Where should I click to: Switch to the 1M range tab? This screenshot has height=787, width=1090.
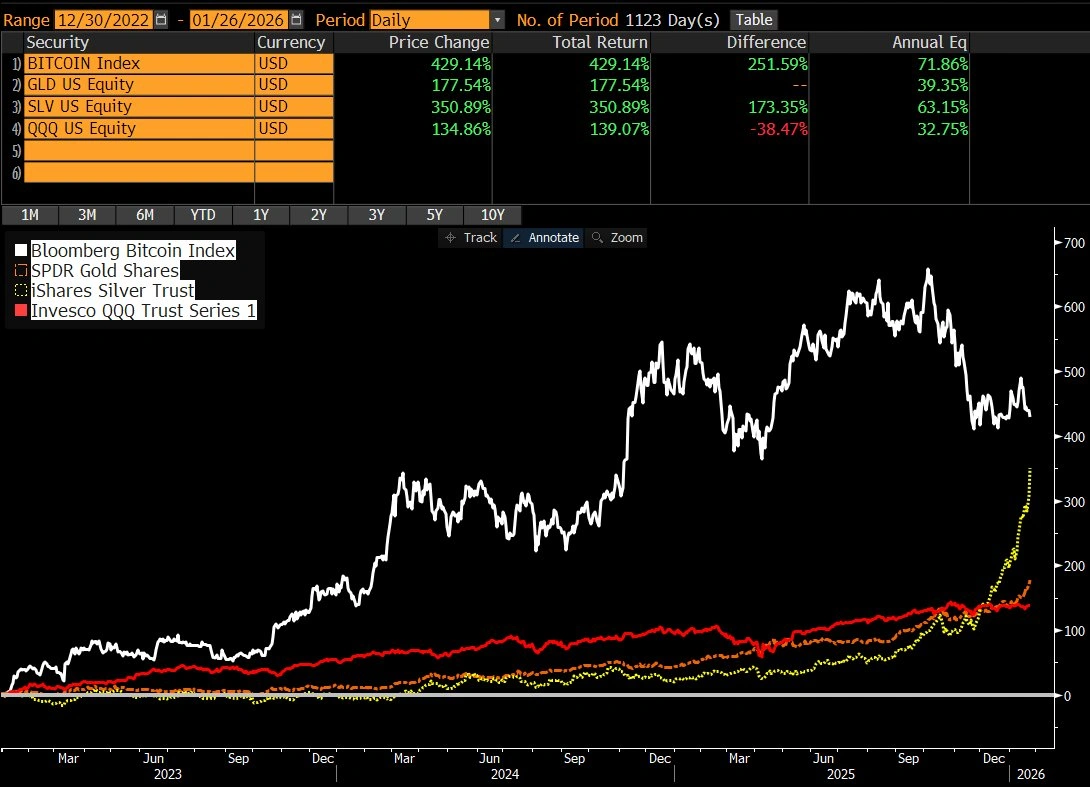[30, 214]
